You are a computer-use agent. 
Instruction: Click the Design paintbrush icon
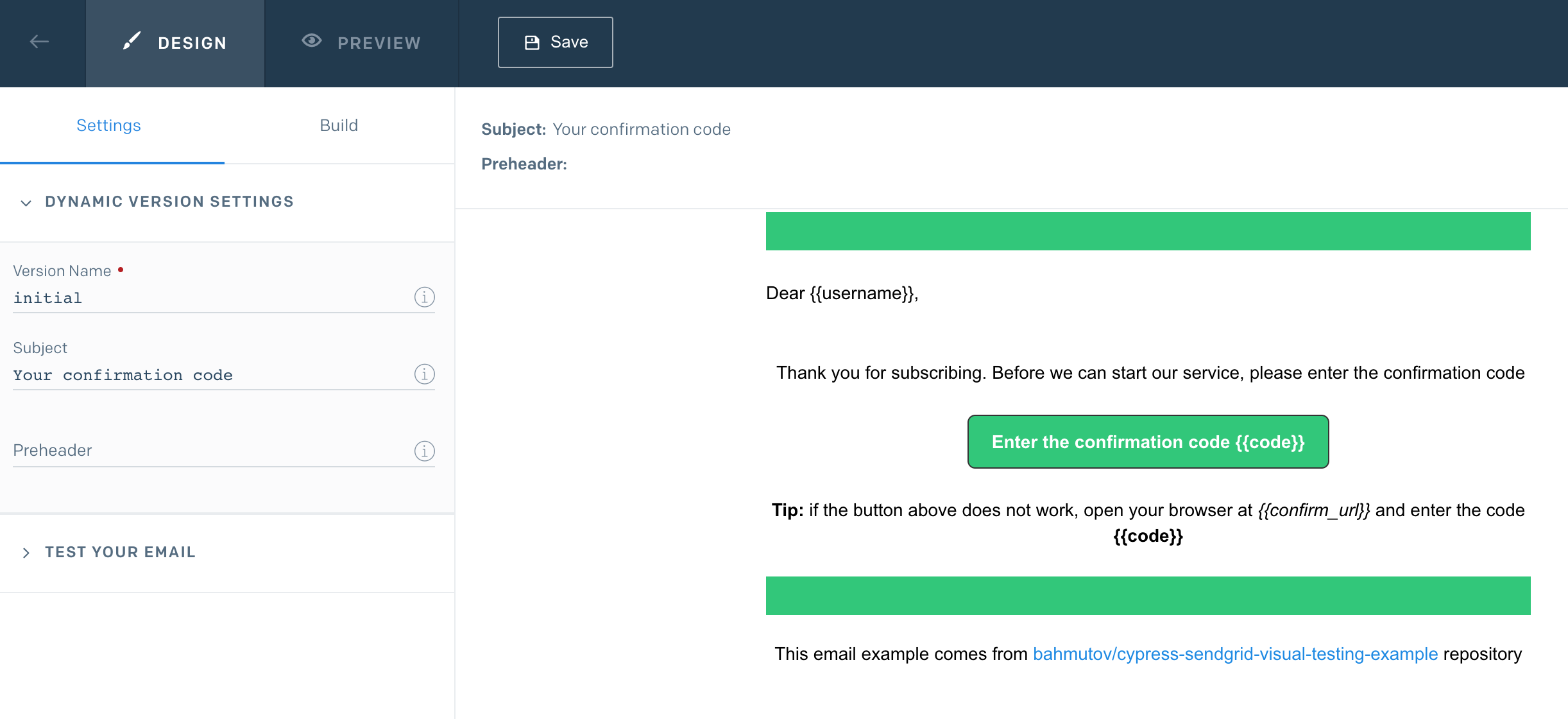tap(132, 42)
